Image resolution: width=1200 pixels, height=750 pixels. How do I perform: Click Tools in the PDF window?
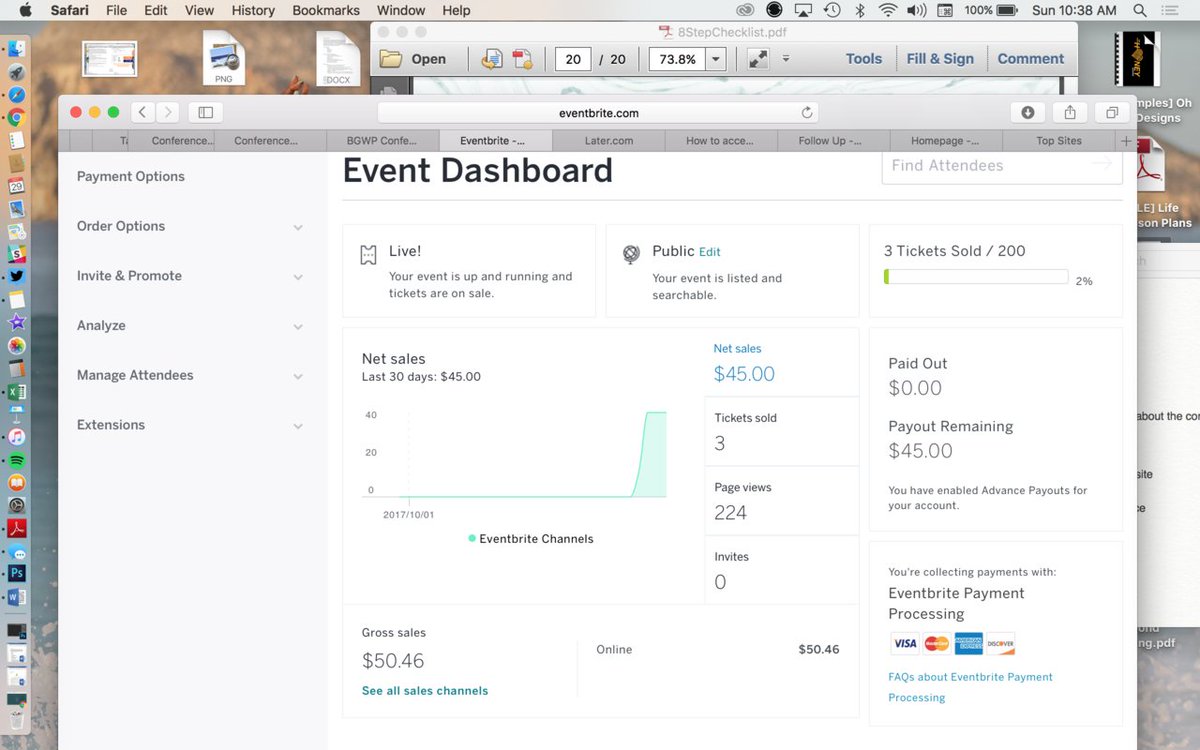[x=864, y=59]
